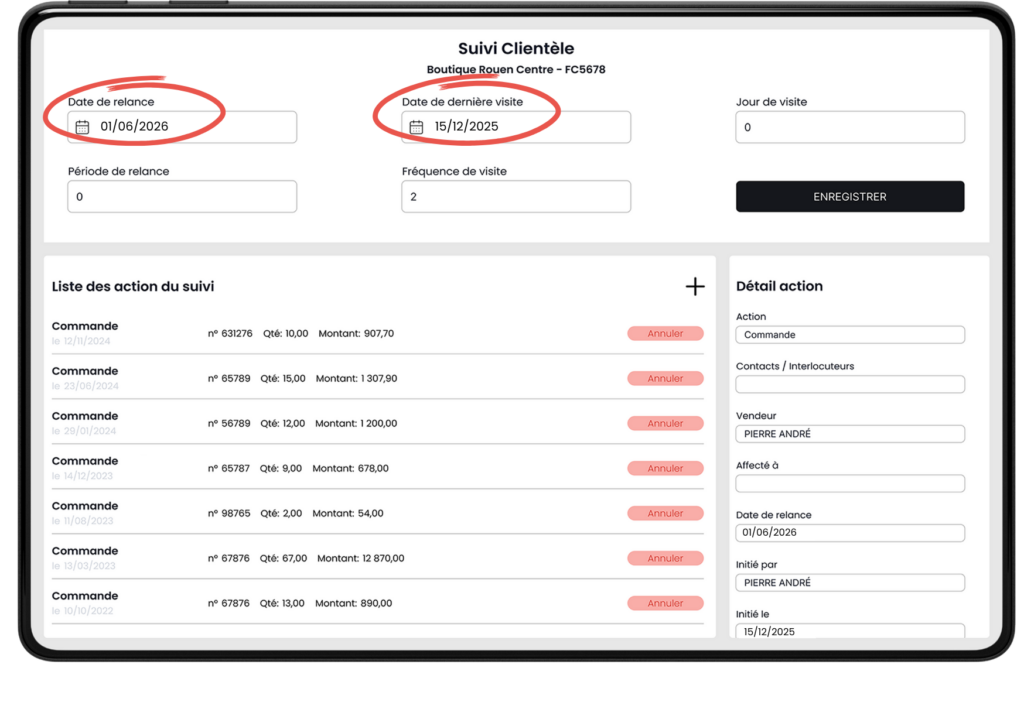This screenshot has height=726, width=1024.
Task: Annuler commande n° 65789 from 23/06/2024
Action: coord(665,378)
